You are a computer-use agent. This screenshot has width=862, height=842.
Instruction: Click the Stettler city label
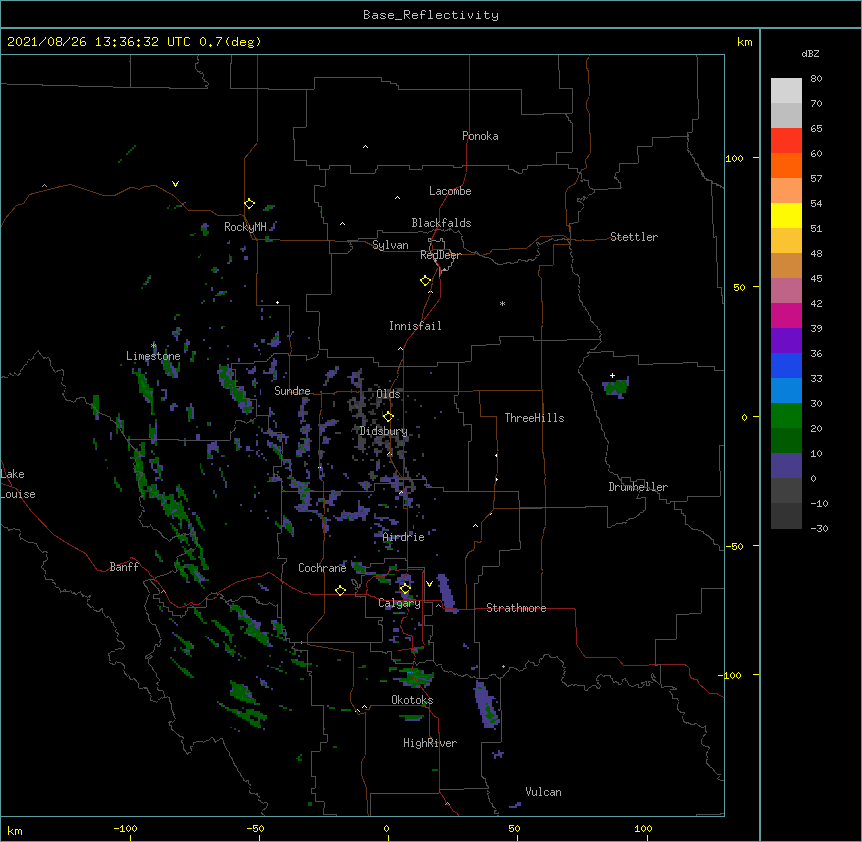point(634,237)
